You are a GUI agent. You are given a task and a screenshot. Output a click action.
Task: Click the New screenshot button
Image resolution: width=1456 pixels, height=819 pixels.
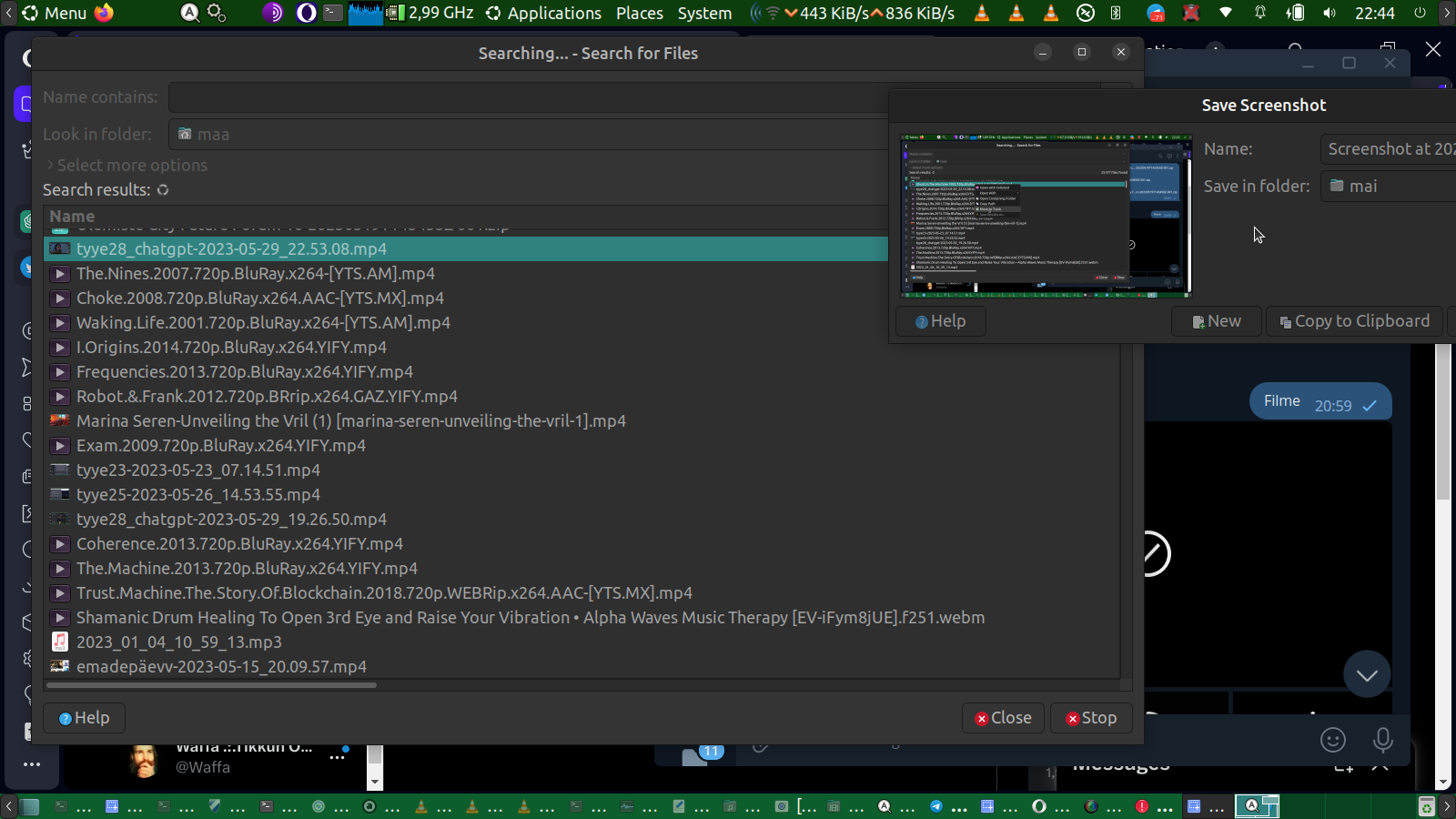tap(1216, 321)
